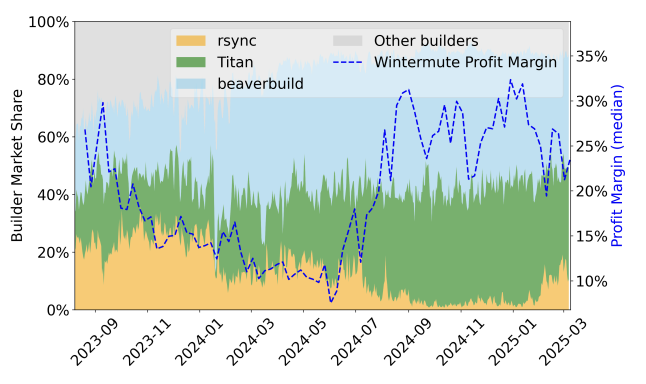Click the 35% right axis tick label
Viewport: 646px width, 384px height.
point(591,56)
